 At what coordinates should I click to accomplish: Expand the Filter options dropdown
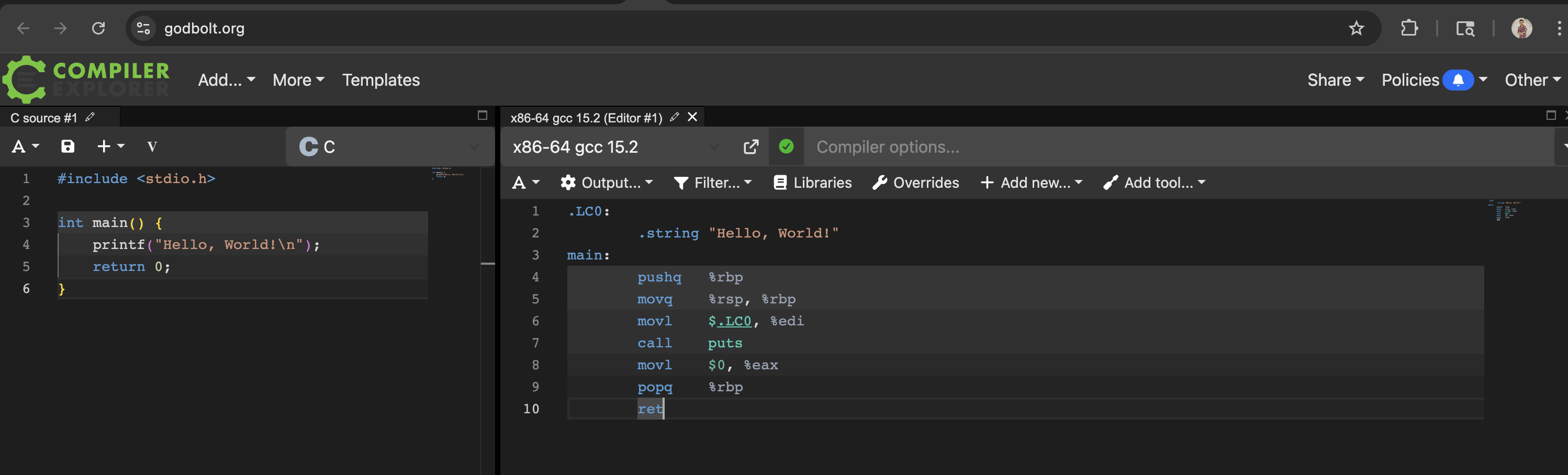tap(713, 183)
